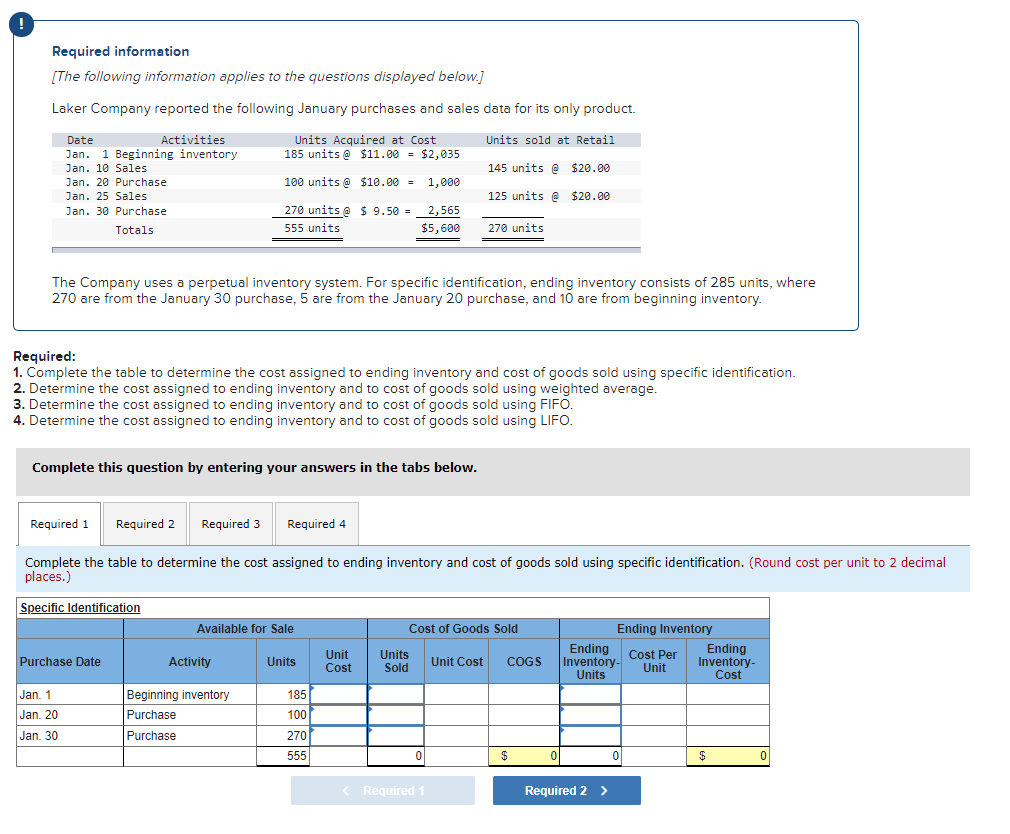Click the blue exclamation alert icon
The height and width of the screenshot is (834, 1010).
21,24
